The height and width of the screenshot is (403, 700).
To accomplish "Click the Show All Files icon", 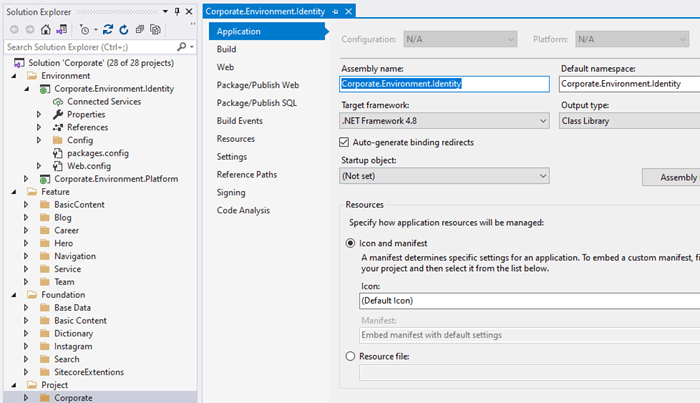I will point(155,29).
